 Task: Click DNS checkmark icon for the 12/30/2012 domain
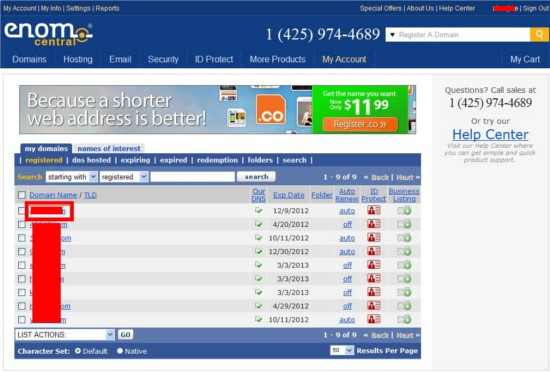click(x=259, y=251)
